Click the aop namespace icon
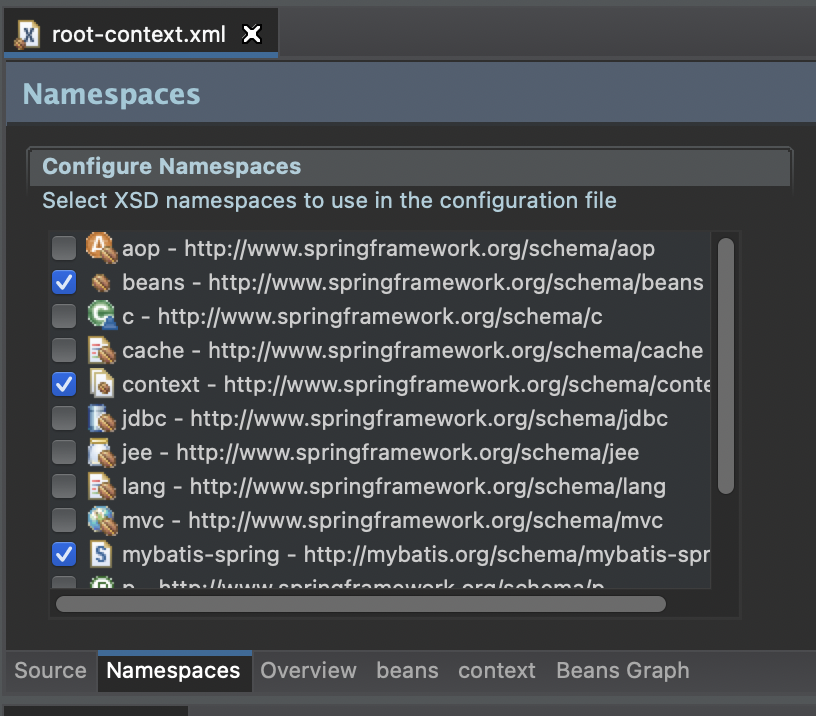Image resolution: width=816 pixels, height=716 pixels. 101,248
